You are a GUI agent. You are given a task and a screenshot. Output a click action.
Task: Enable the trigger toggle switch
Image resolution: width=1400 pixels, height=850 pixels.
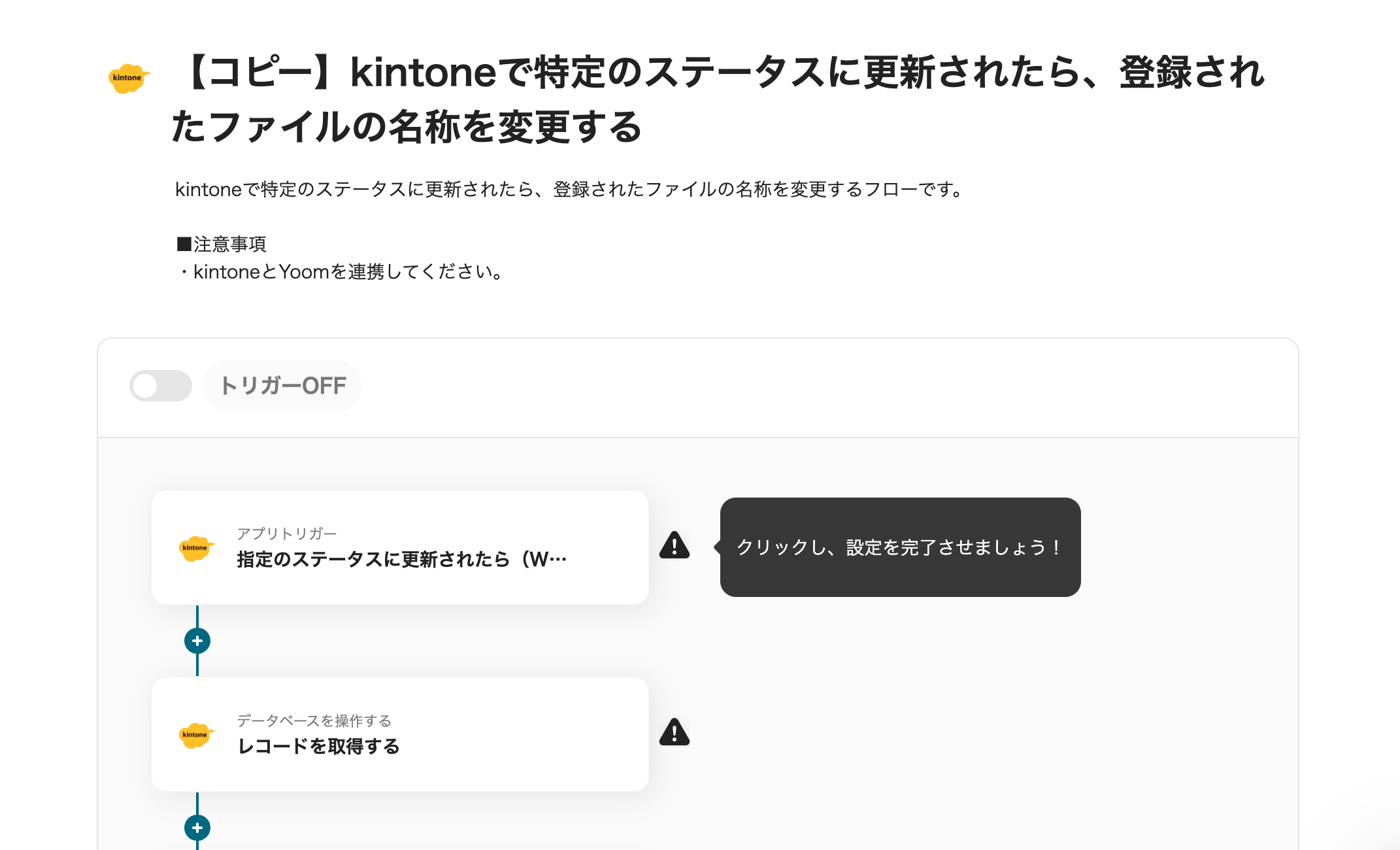point(161,385)
